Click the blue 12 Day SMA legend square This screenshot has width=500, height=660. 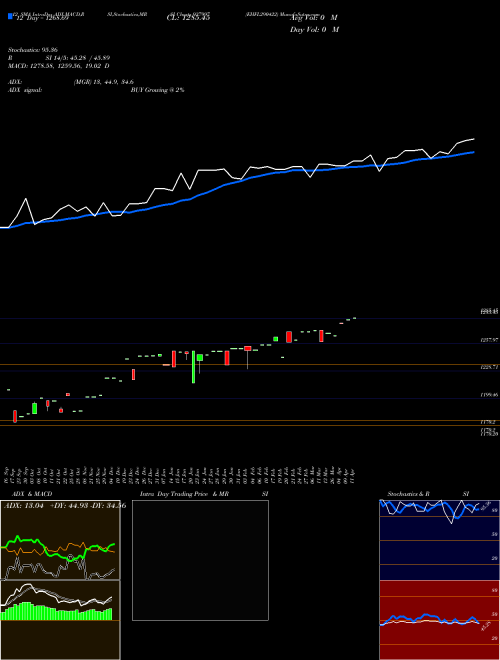click(10, 17)
